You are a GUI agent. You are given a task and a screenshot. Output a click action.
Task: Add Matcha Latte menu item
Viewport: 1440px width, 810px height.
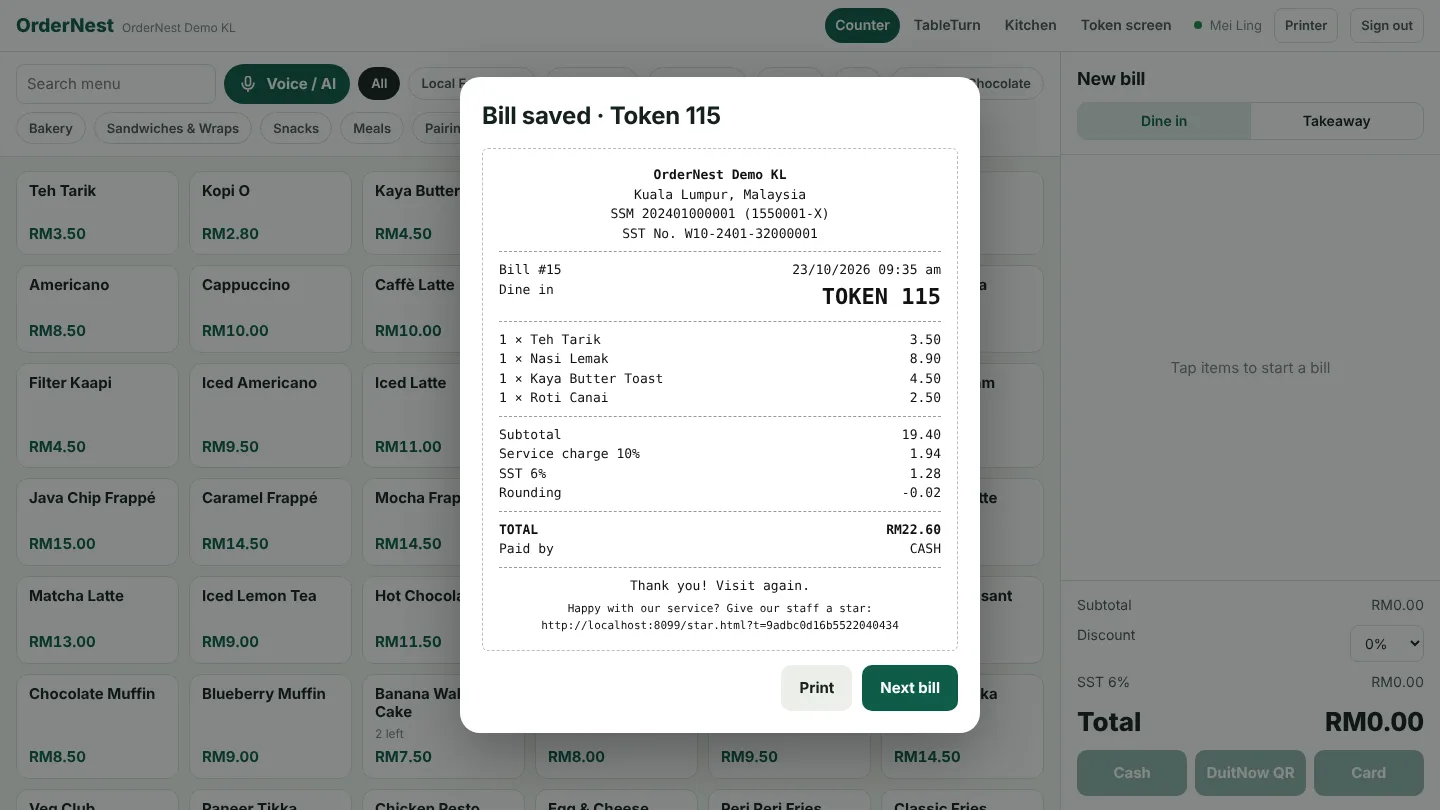click(97, 619)
